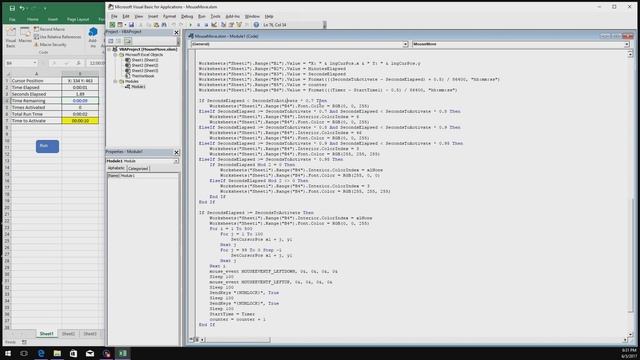
Task: Open the Run menu in VBA editor
Action: click(202, 16)
